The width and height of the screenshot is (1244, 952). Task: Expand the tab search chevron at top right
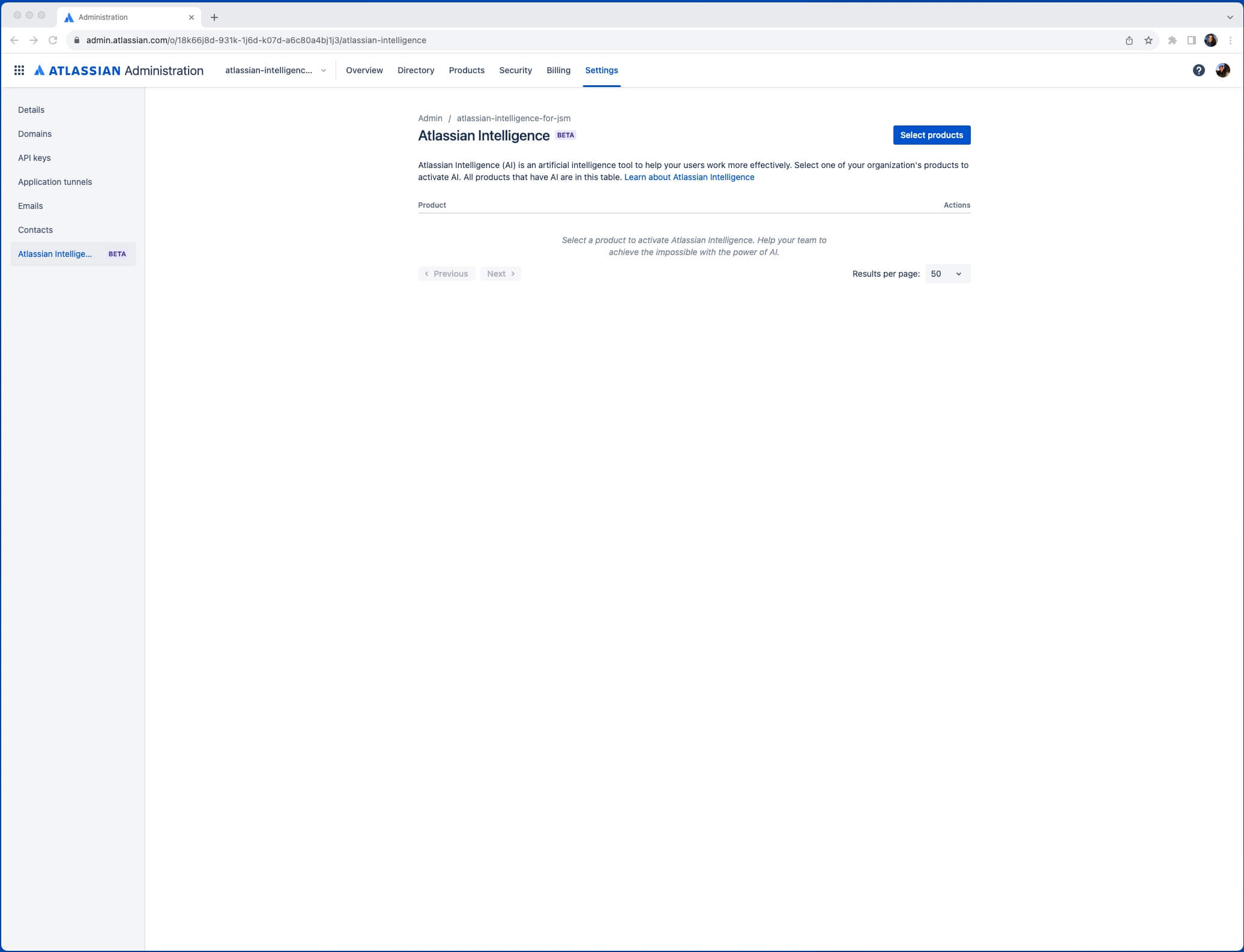point(1230,17)
